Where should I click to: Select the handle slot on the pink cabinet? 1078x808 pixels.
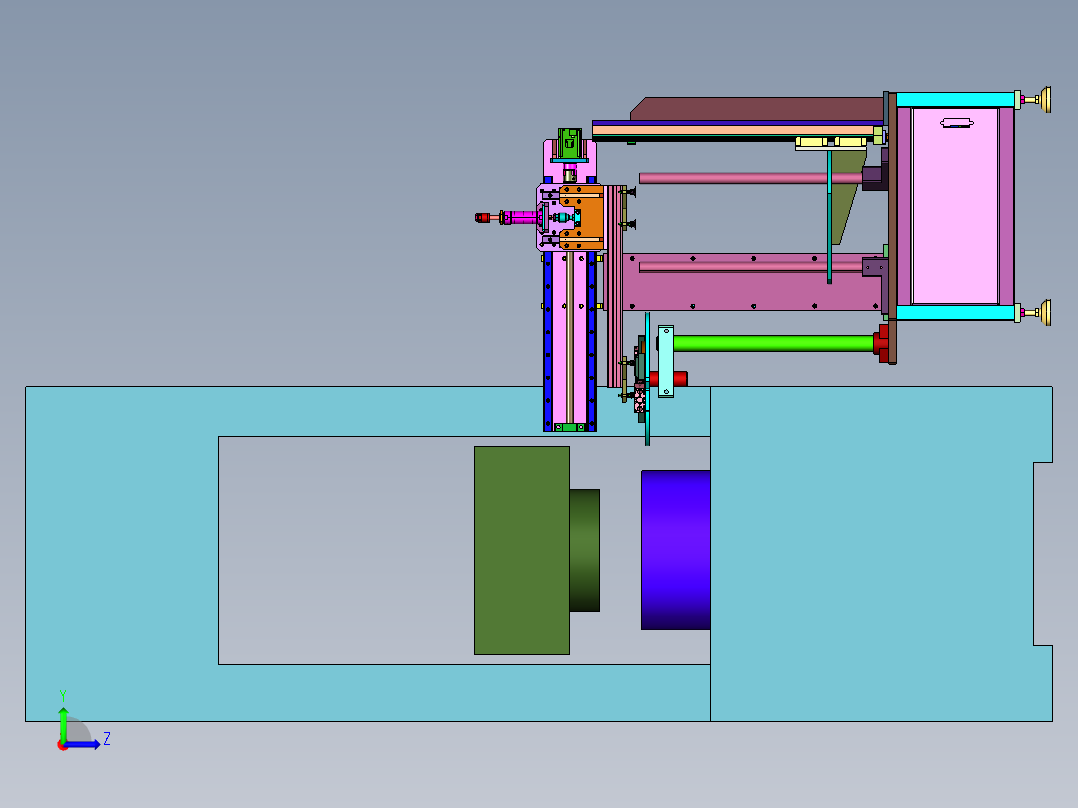tap(956, 123)
